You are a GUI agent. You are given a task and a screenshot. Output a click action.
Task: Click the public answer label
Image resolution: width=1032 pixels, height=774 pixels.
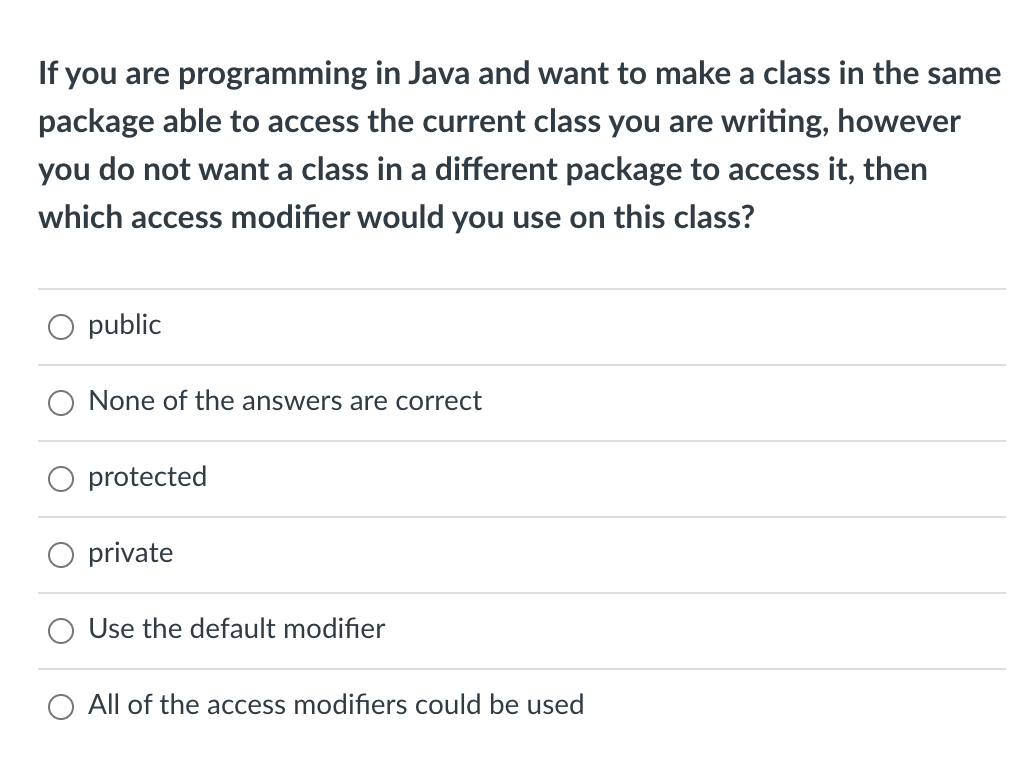(124, 324)
